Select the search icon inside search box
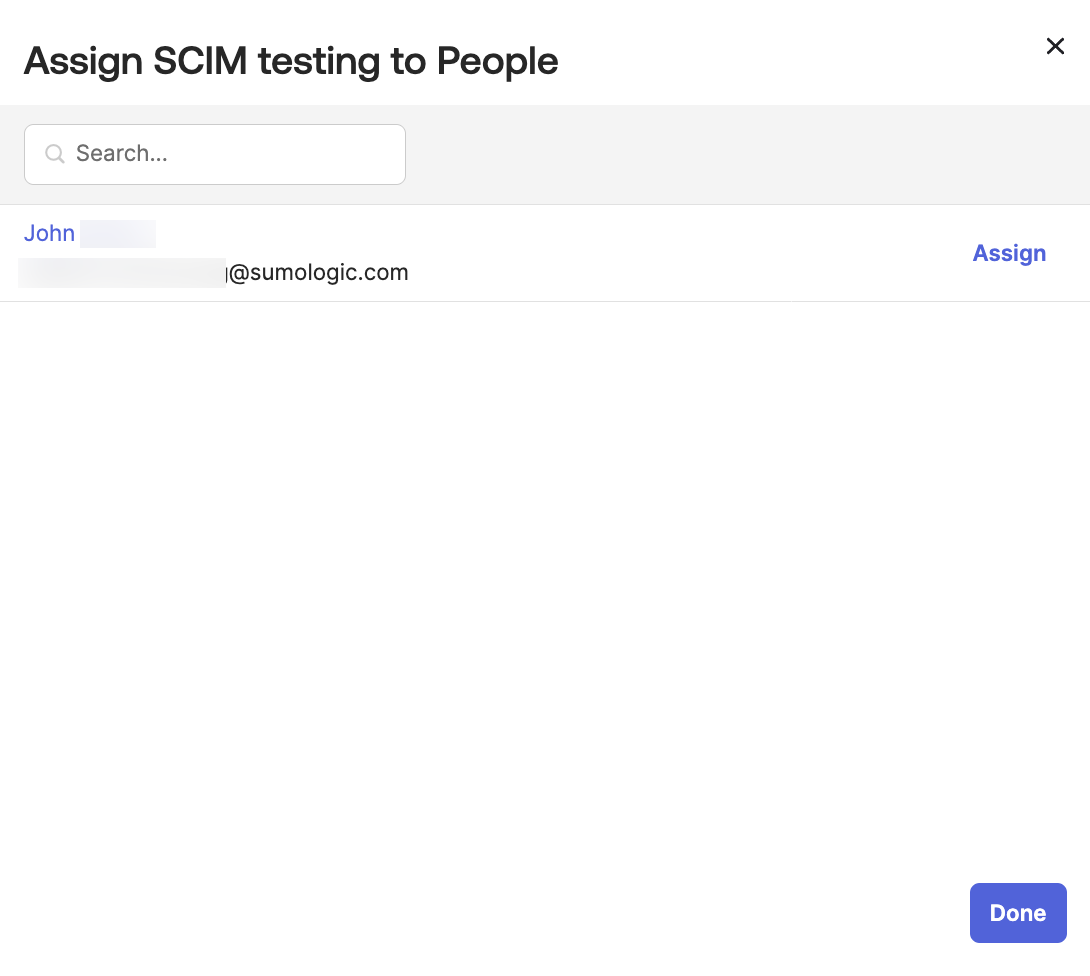 coord(54,154)
